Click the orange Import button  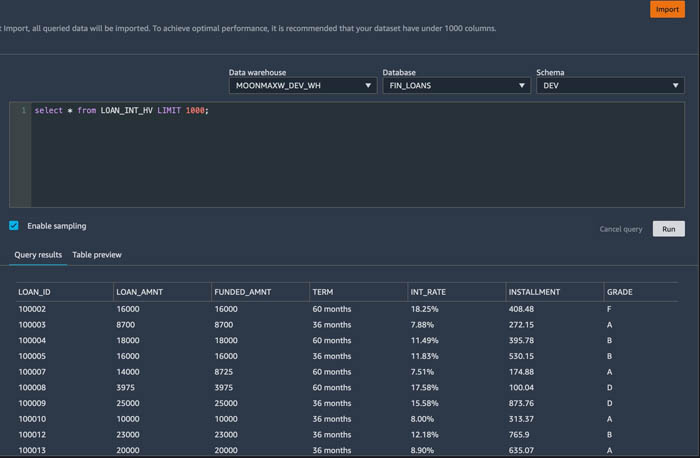667,9
